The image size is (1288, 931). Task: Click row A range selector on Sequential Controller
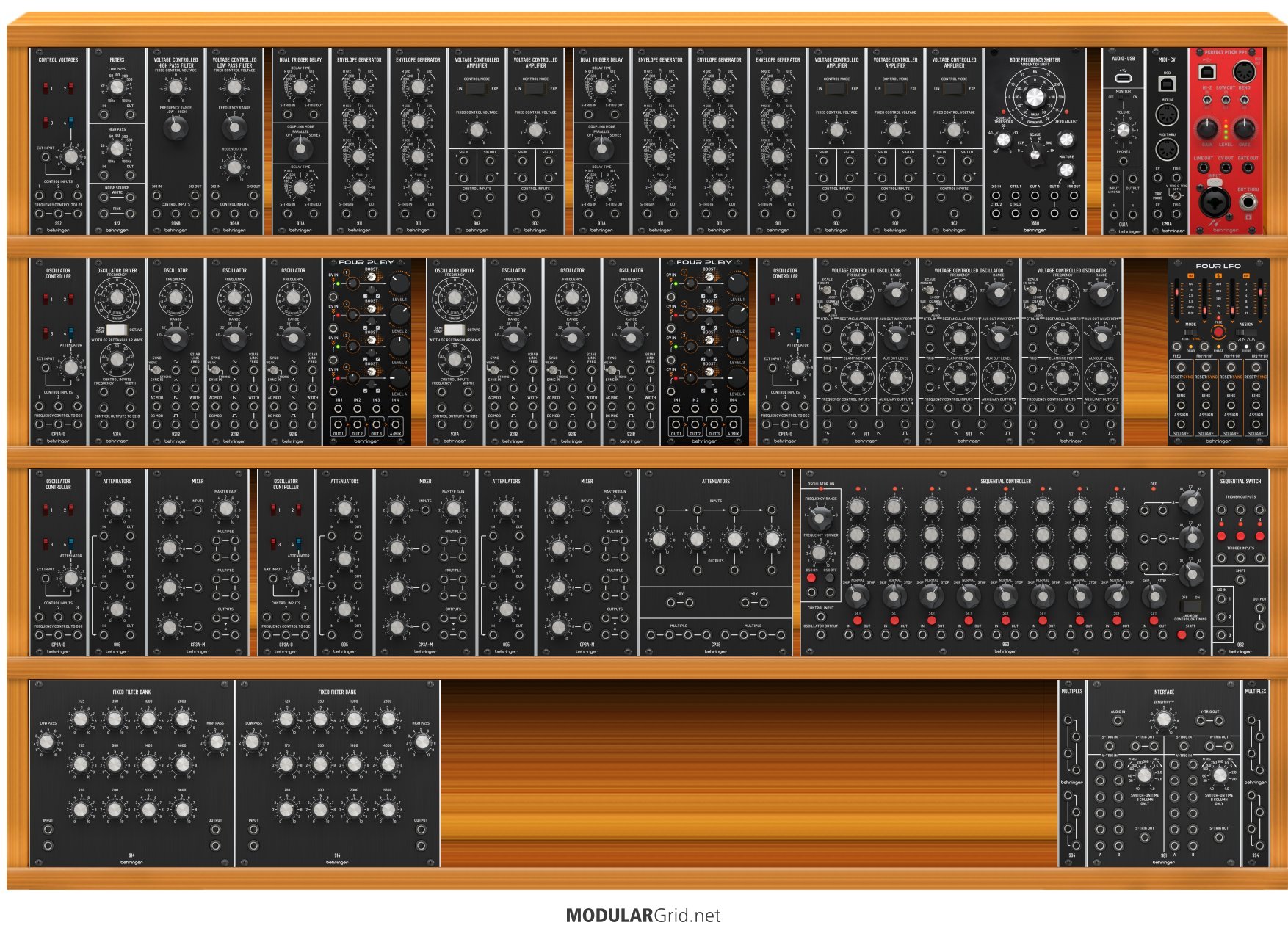coord(1192,502)
